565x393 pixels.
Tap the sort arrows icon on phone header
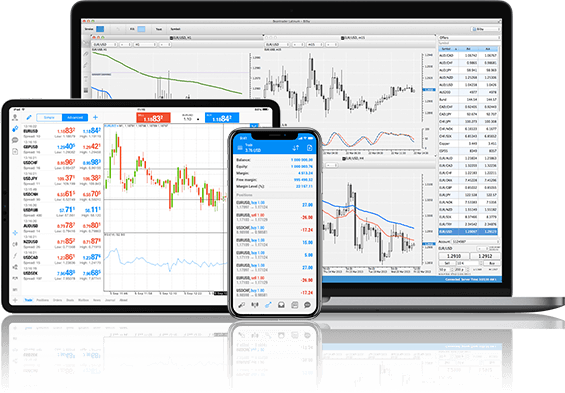point(296,148)
